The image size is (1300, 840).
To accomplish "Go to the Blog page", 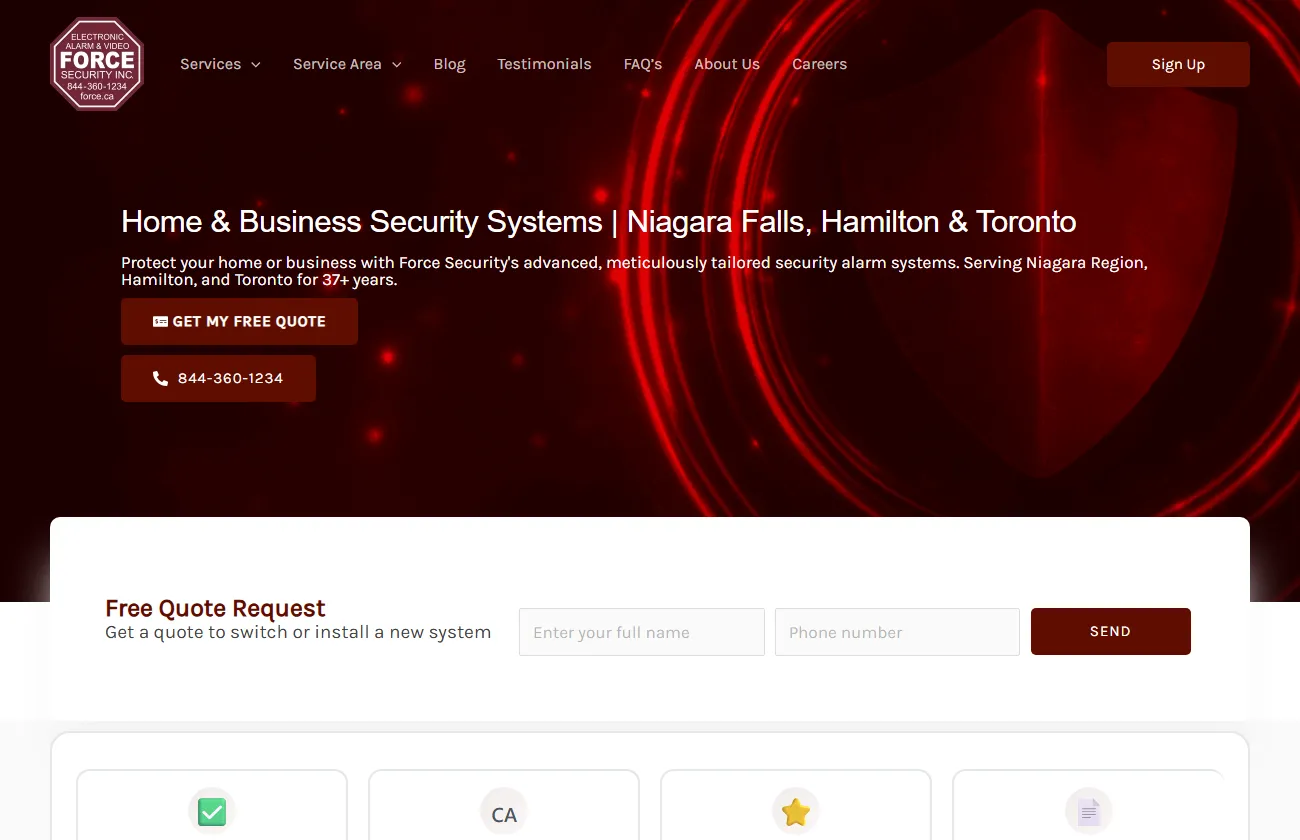I will pyautogui.click(x=449, y=64).
